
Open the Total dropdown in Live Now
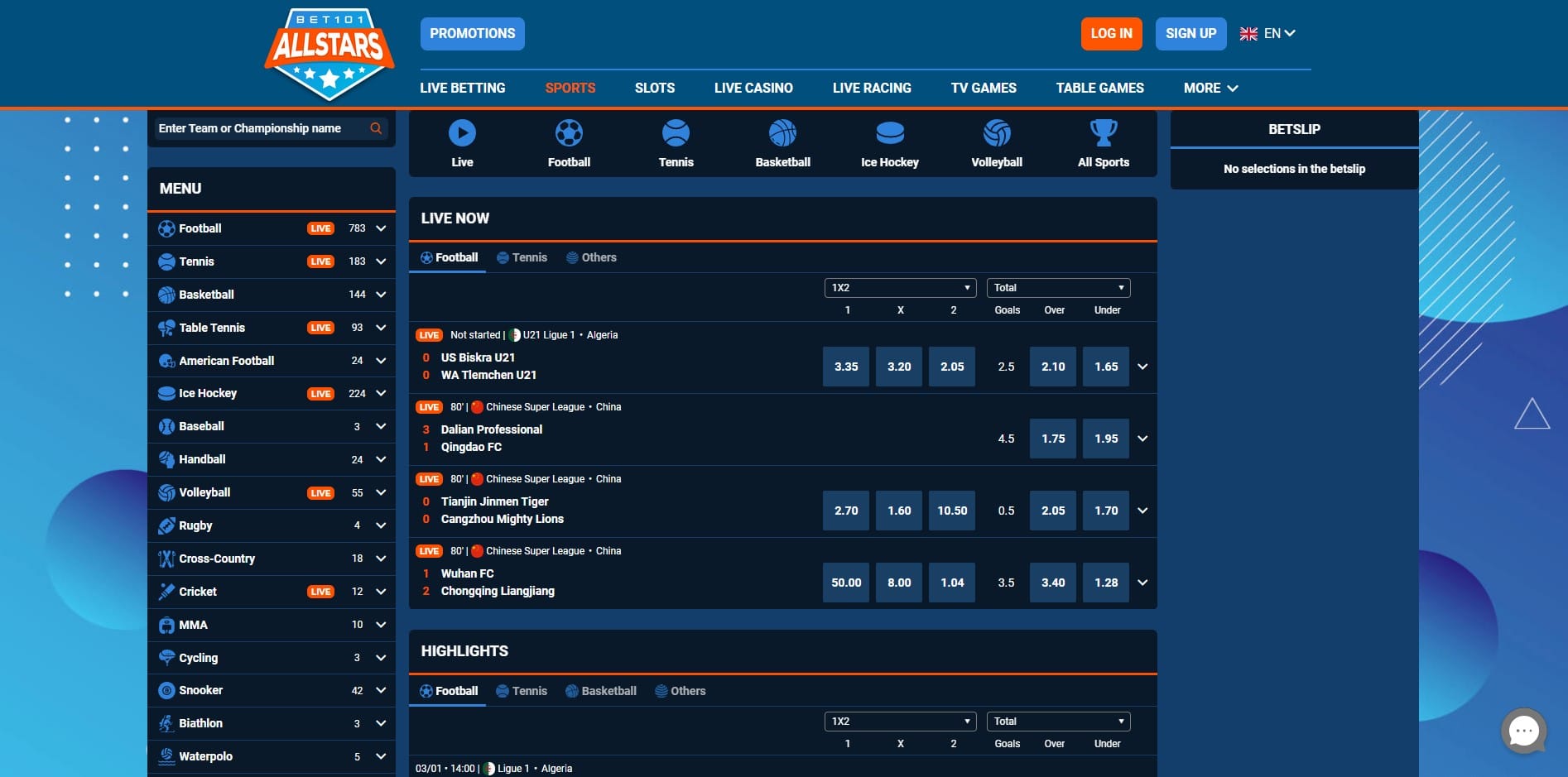click(x=1058, y=288)
